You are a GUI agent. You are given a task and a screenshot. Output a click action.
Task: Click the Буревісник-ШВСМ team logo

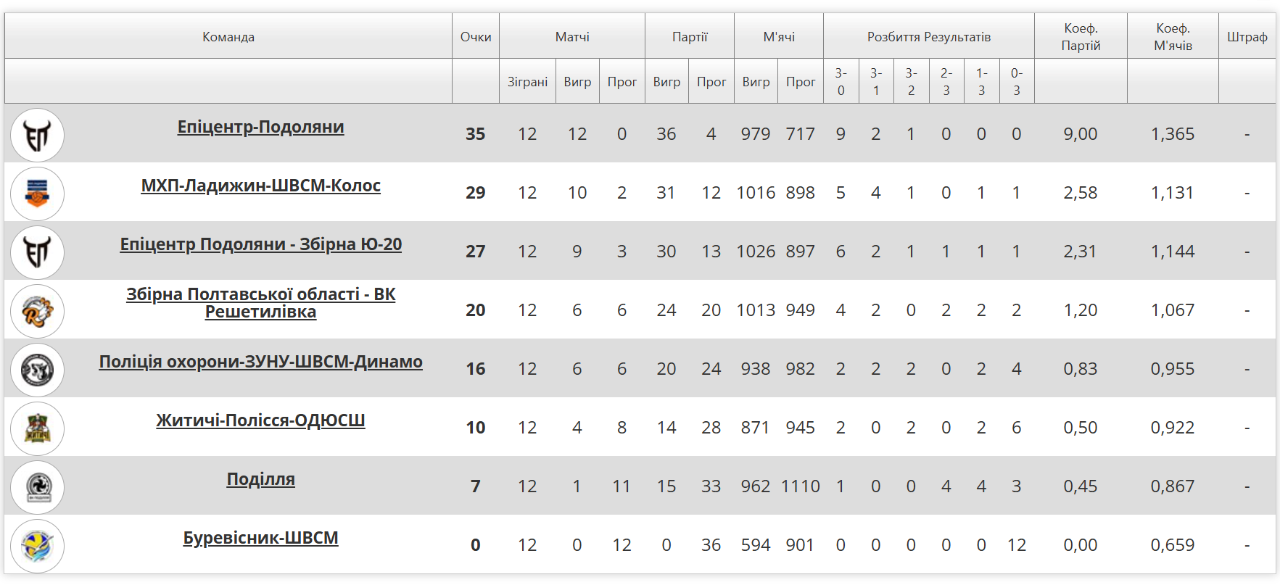click(37, 546)
